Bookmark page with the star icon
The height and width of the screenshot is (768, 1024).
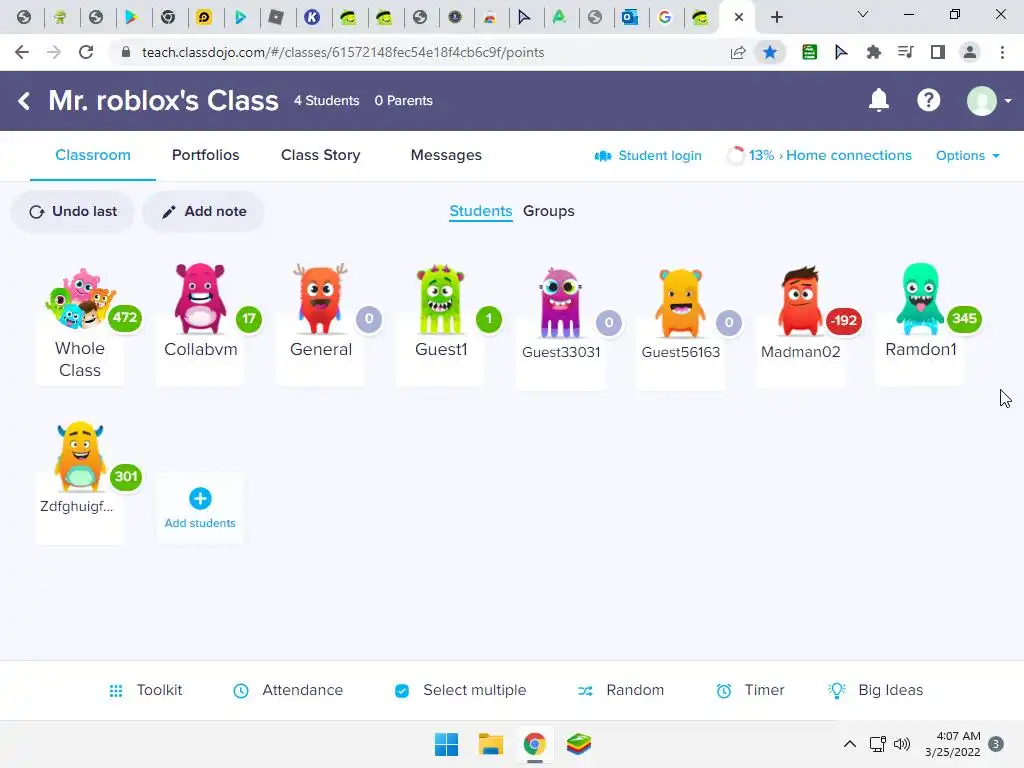point(770,52)
